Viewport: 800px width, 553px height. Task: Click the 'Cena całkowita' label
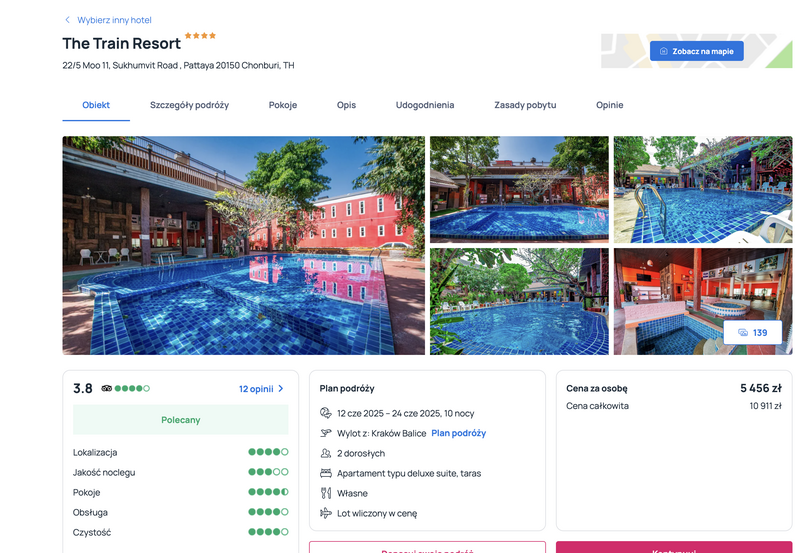(597, 406)
